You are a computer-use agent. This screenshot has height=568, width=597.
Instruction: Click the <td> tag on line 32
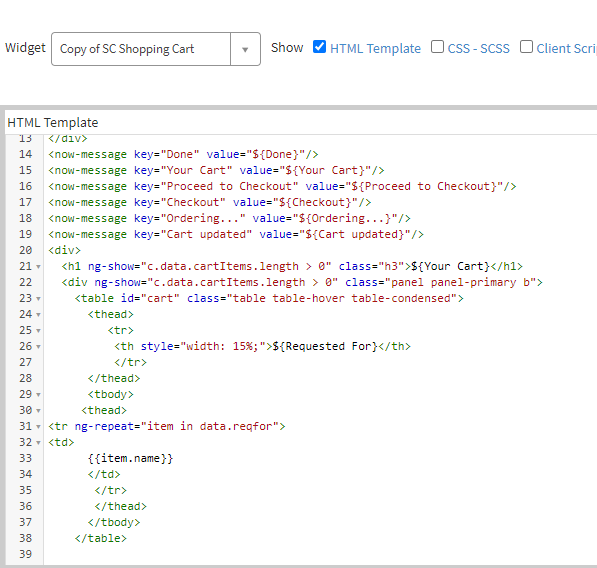pyautogui.click(x=61, y=442)
